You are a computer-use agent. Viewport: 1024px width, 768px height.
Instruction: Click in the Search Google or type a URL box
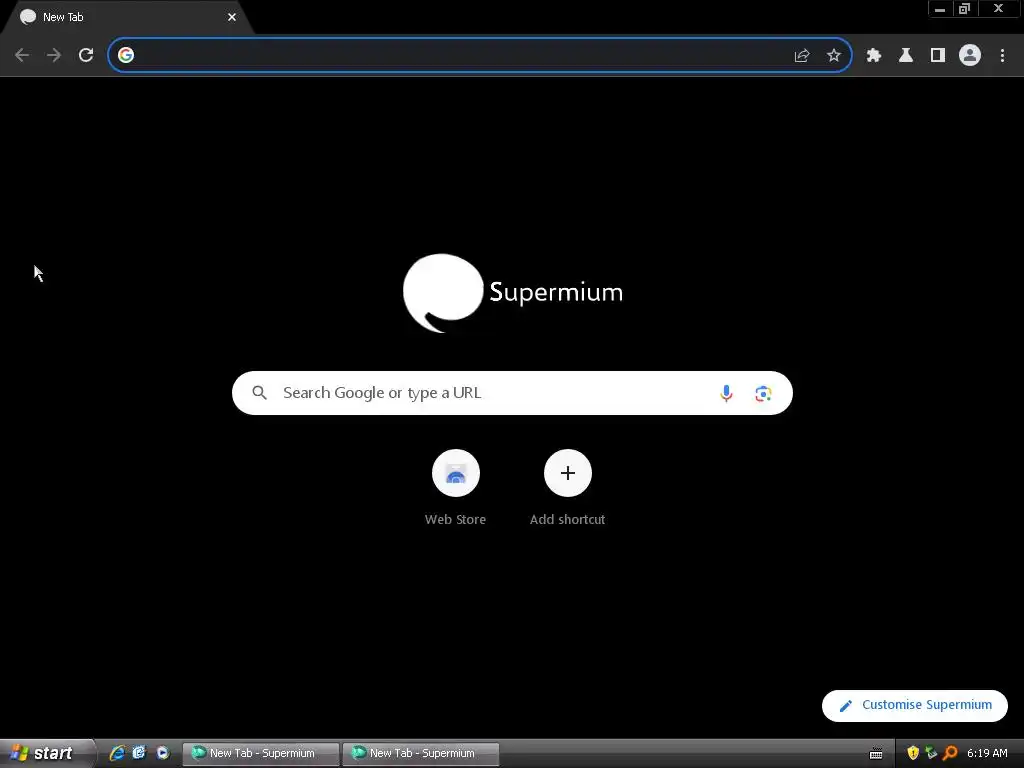512,393
